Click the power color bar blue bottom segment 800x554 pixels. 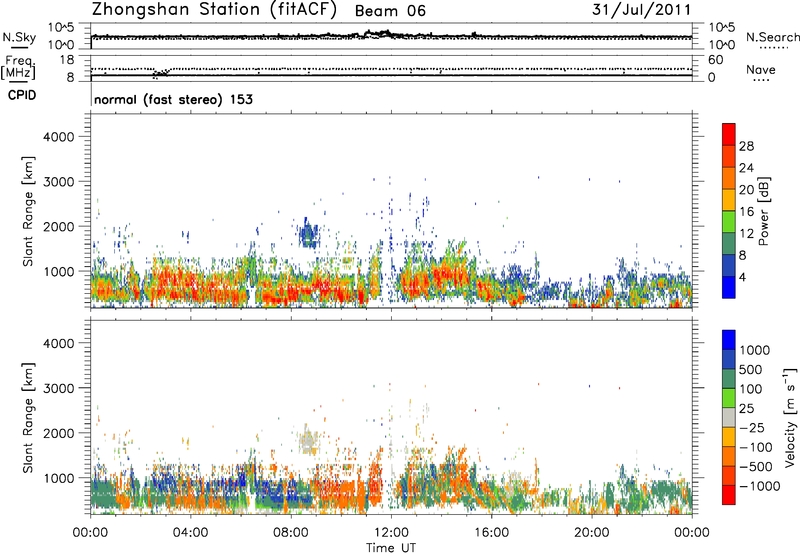pos(729,287)
